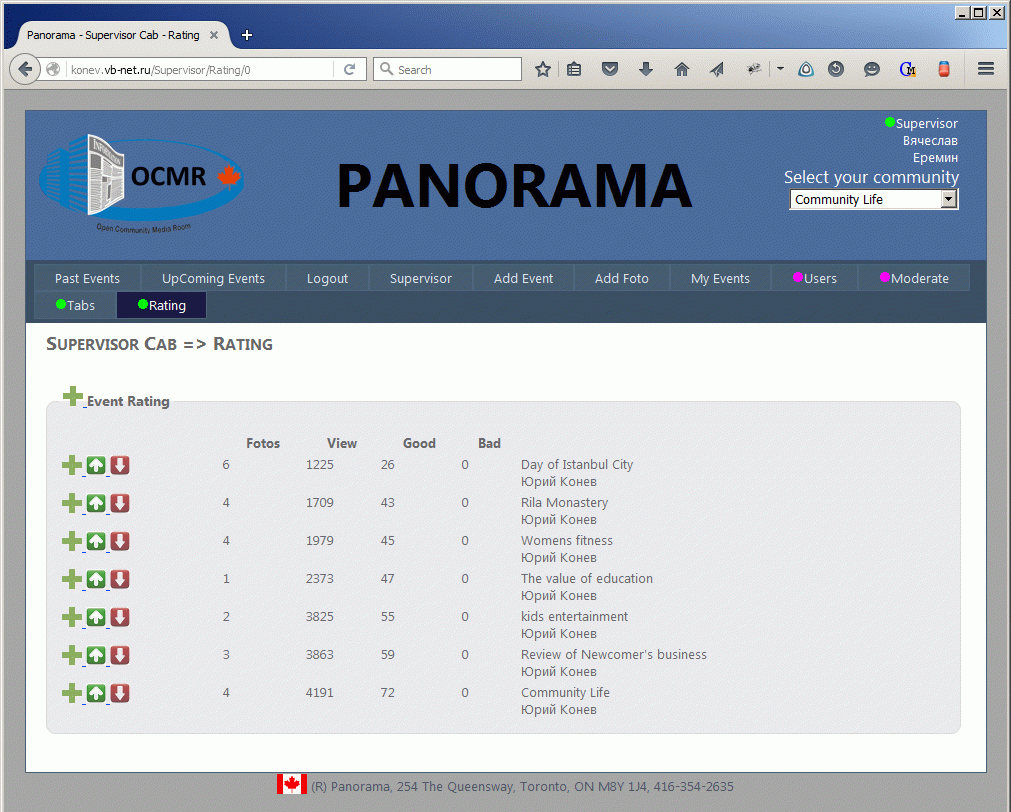Open the Firefox hamburger menu
Image resolution: width=1011 pixels, height=812 pixels.
(986, 69)
